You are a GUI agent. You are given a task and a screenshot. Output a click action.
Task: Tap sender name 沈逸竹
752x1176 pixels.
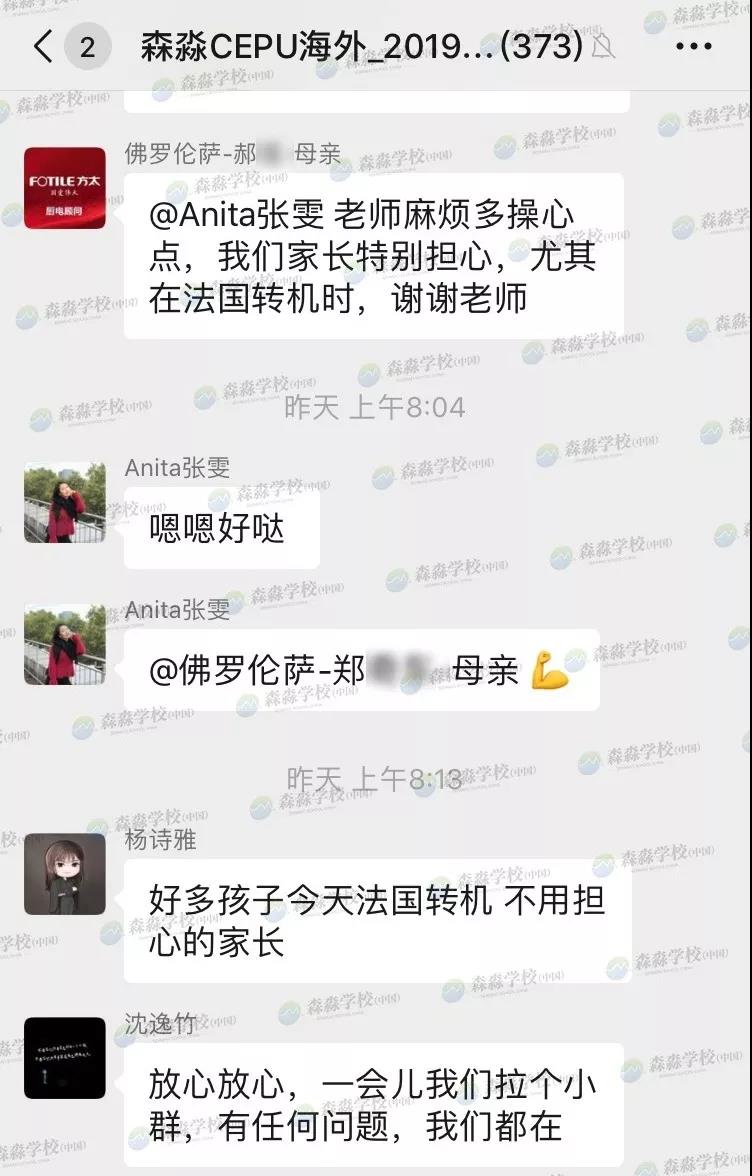point(160,1024)
